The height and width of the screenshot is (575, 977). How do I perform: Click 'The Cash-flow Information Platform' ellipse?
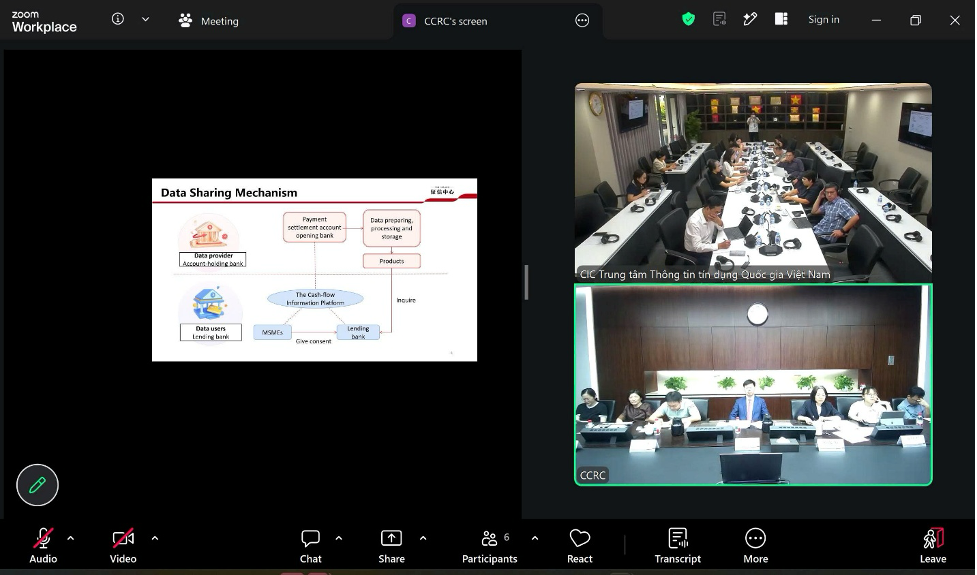315,298
